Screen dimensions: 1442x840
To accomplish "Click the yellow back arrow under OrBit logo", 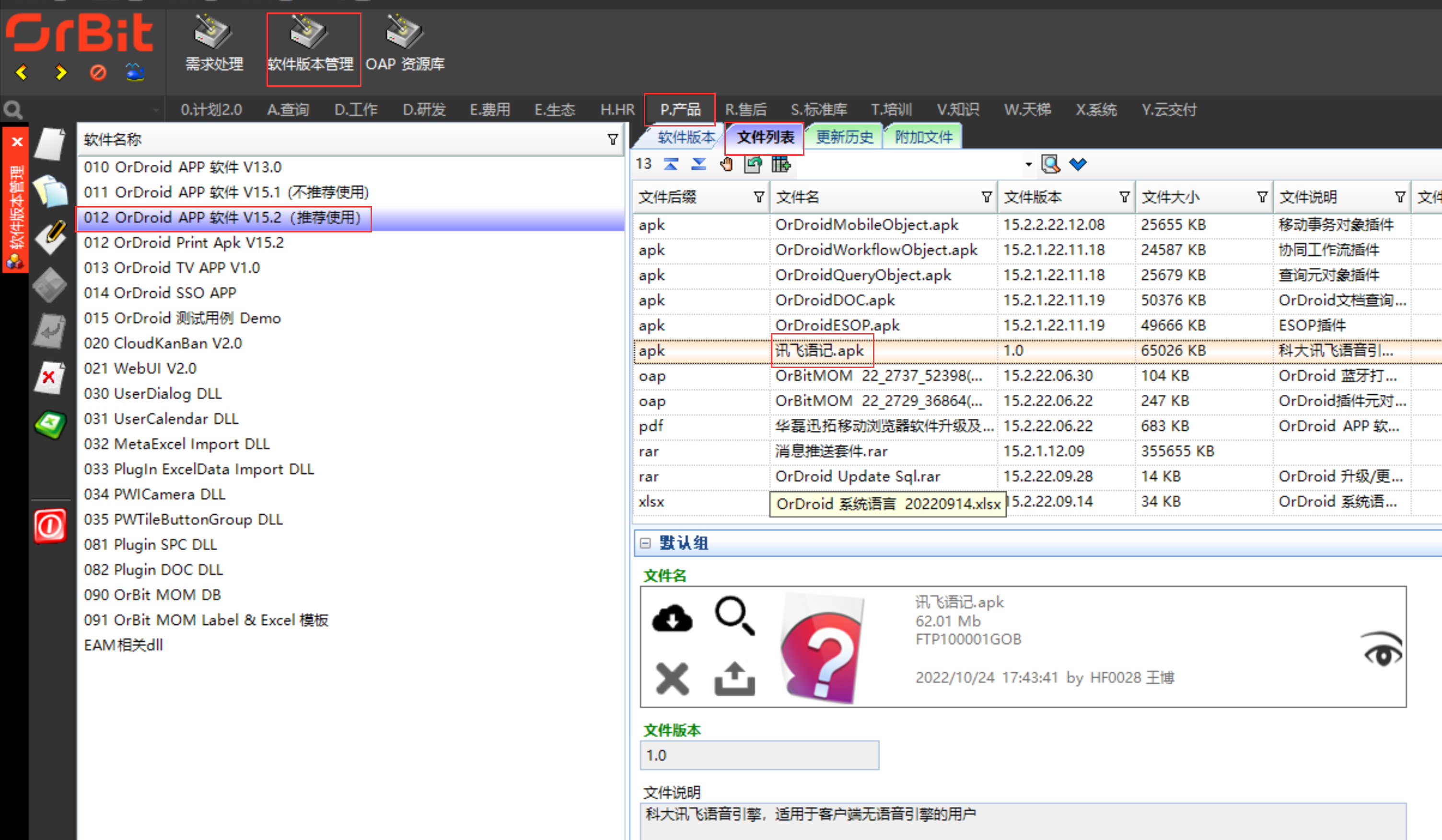I will click(22, 73).
